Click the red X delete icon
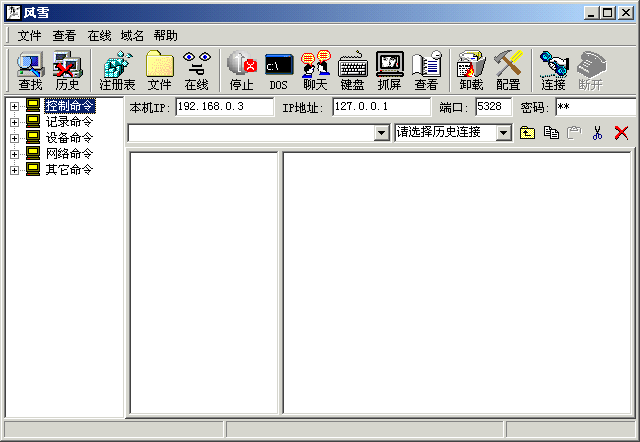Image resolution: width=640 pixels, height=442 pixels. (621, 133)
